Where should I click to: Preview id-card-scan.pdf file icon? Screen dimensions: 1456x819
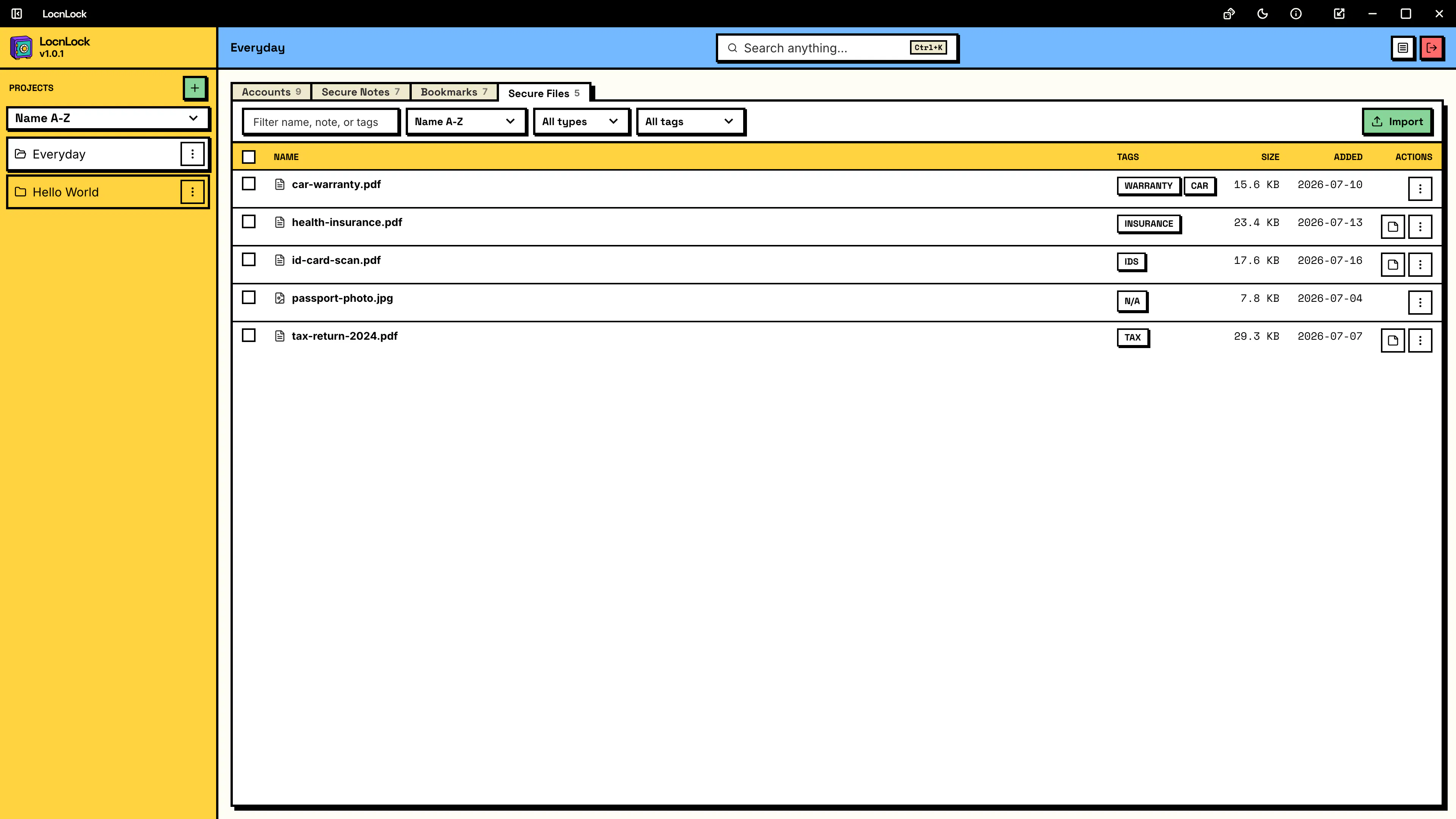coord(1393,265)
